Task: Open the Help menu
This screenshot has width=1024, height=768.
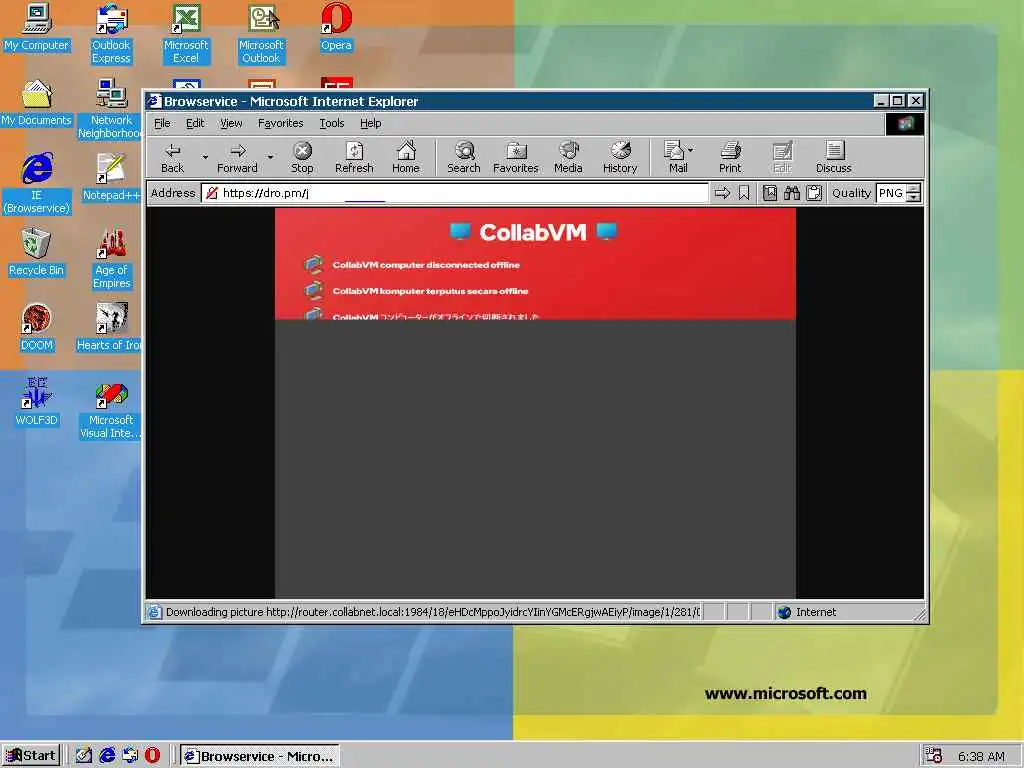Action: coord(370,123)
